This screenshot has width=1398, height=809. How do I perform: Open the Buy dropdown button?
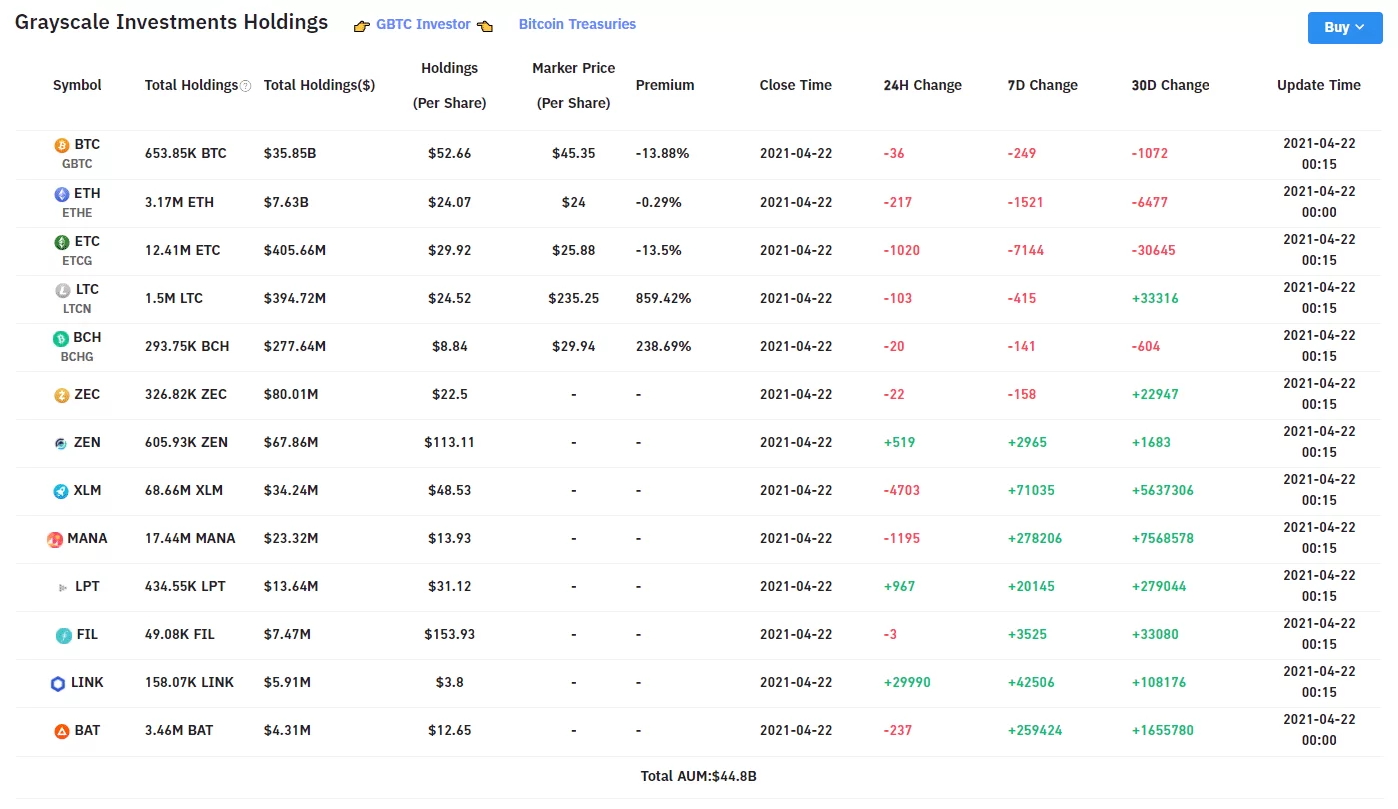pyautogui.click(x=1344, y=28)
